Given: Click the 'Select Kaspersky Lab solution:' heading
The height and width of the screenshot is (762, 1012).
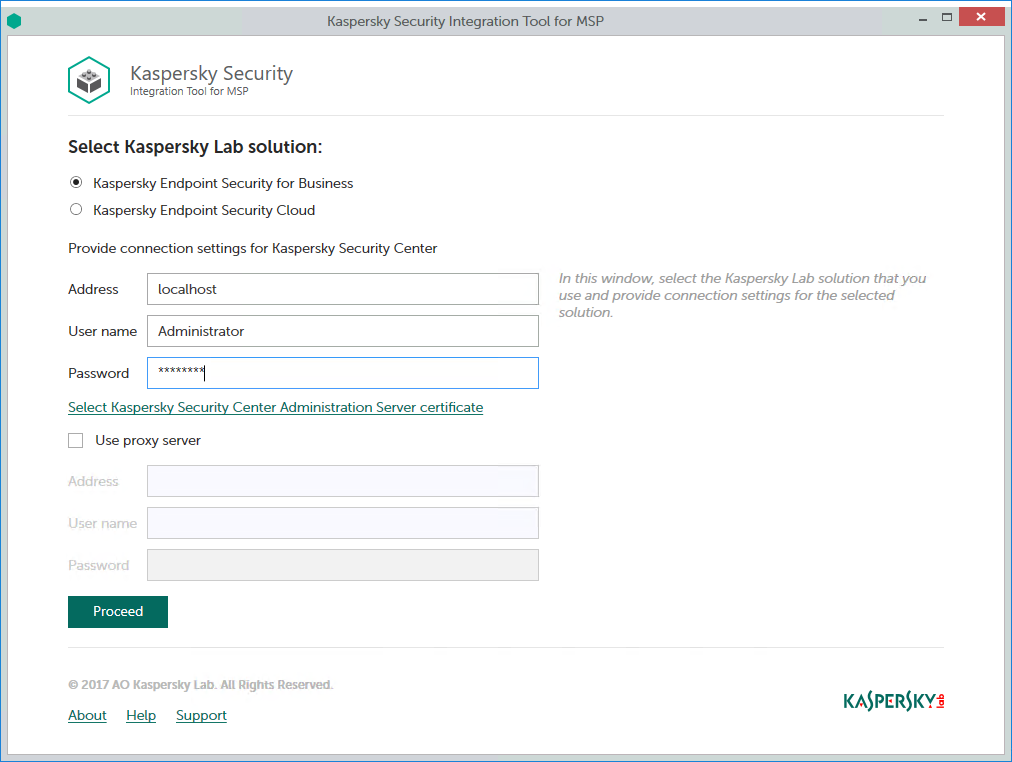Looking at the screenshot, I should [x=195, y=147].
